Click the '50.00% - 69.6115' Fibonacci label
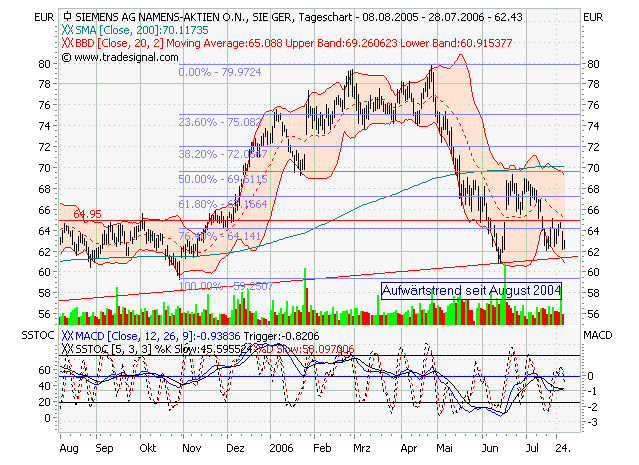Image resolution: width=639 pixels, height=465 pixels. [223, 179]
